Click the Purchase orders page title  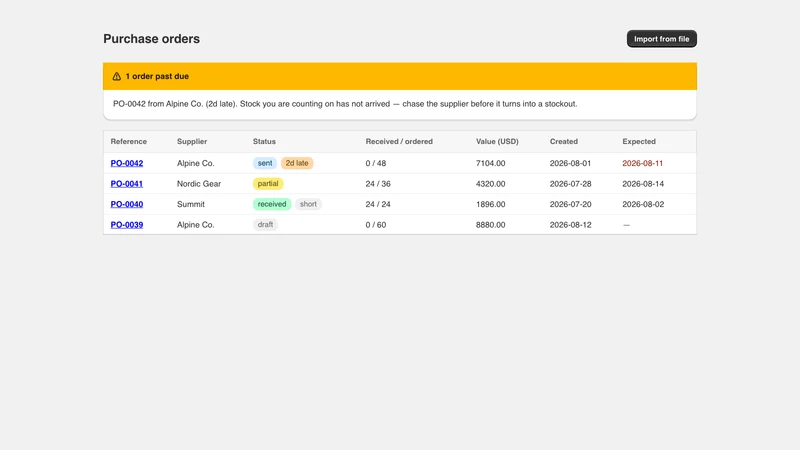[152, 39]
